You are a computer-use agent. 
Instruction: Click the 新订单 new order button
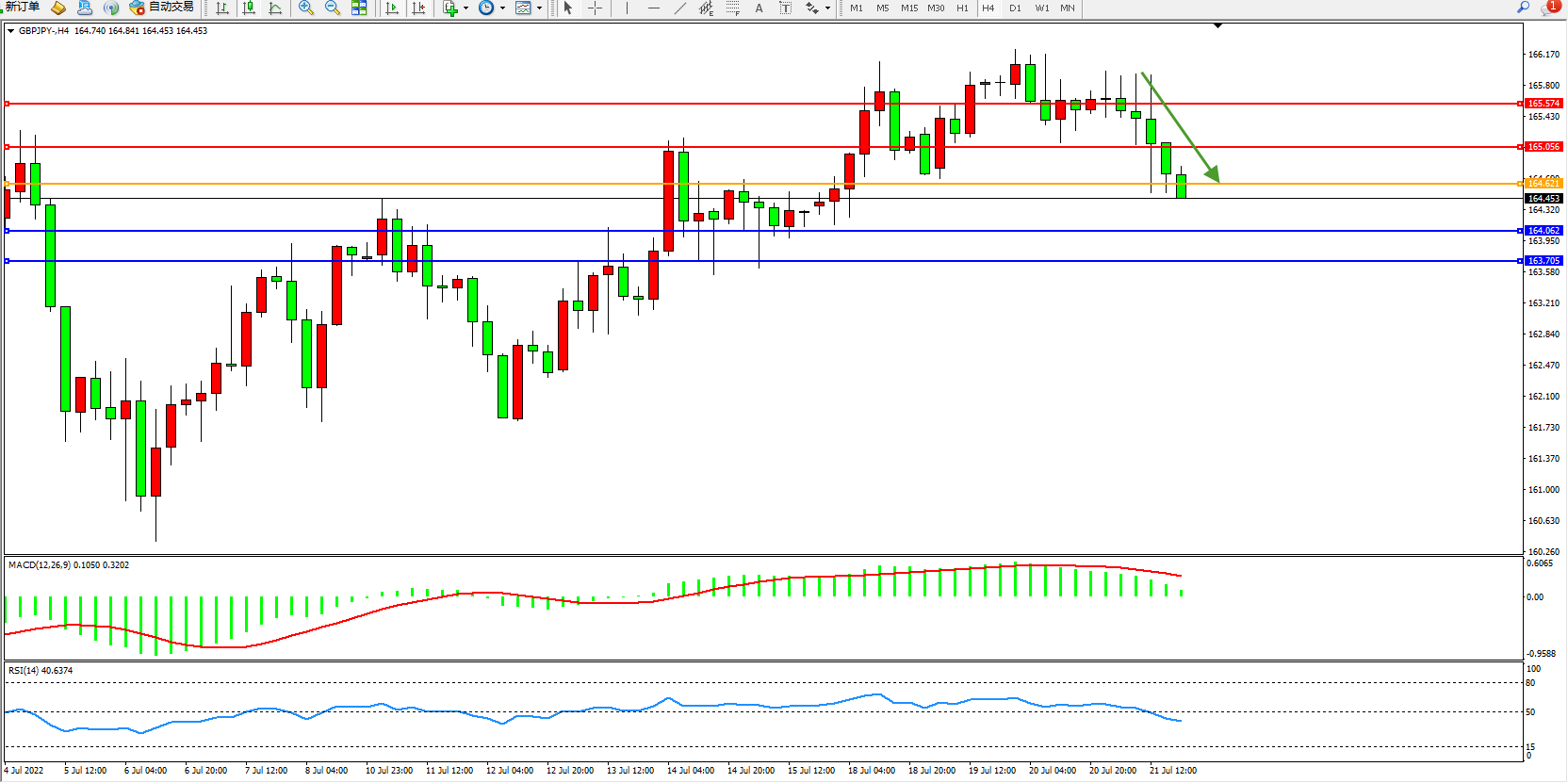[x=23, y=8]
